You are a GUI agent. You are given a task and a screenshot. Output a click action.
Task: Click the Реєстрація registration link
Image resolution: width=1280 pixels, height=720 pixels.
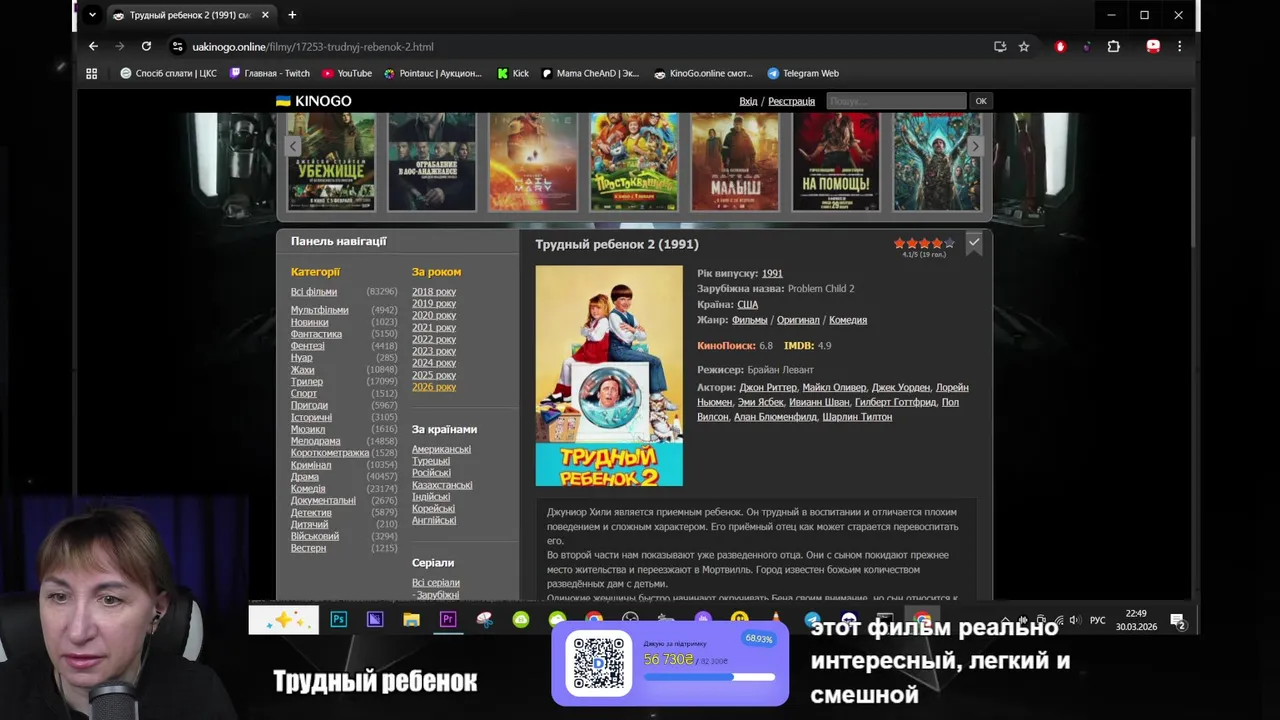[792, 101]
